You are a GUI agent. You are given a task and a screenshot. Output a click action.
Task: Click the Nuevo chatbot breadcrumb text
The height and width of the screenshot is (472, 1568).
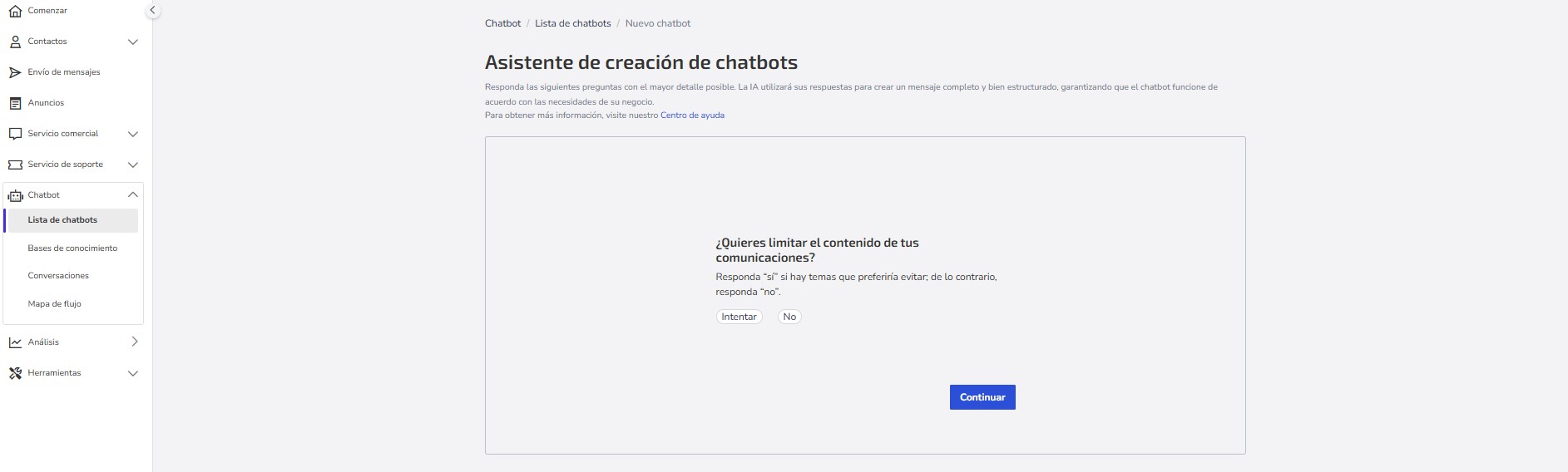658,23
